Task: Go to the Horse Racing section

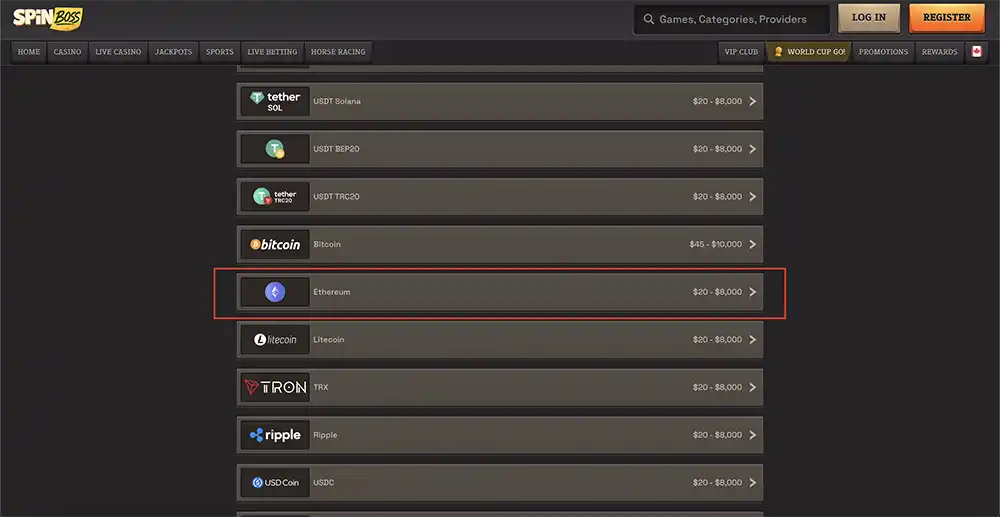Action: [338, 52]
